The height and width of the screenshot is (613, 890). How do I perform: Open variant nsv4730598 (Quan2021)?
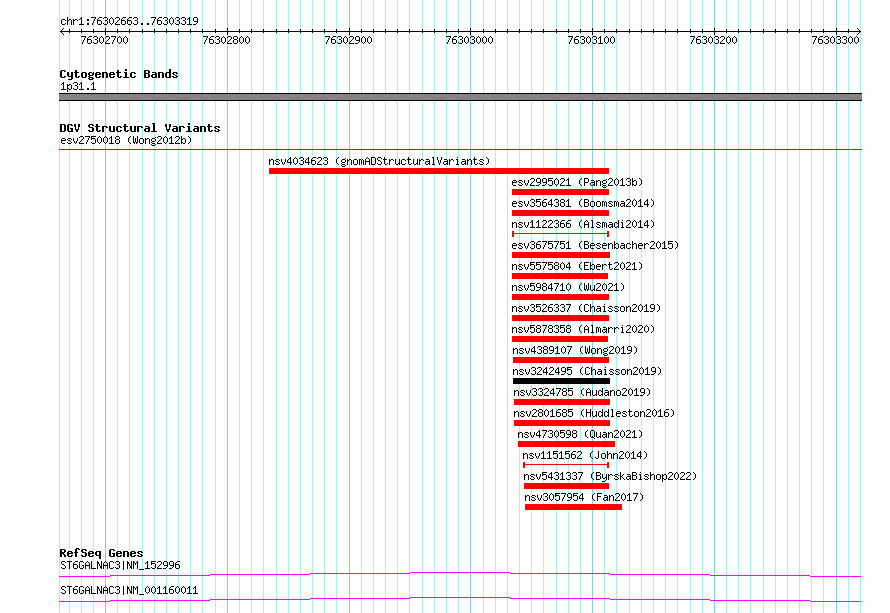(580, 434)
